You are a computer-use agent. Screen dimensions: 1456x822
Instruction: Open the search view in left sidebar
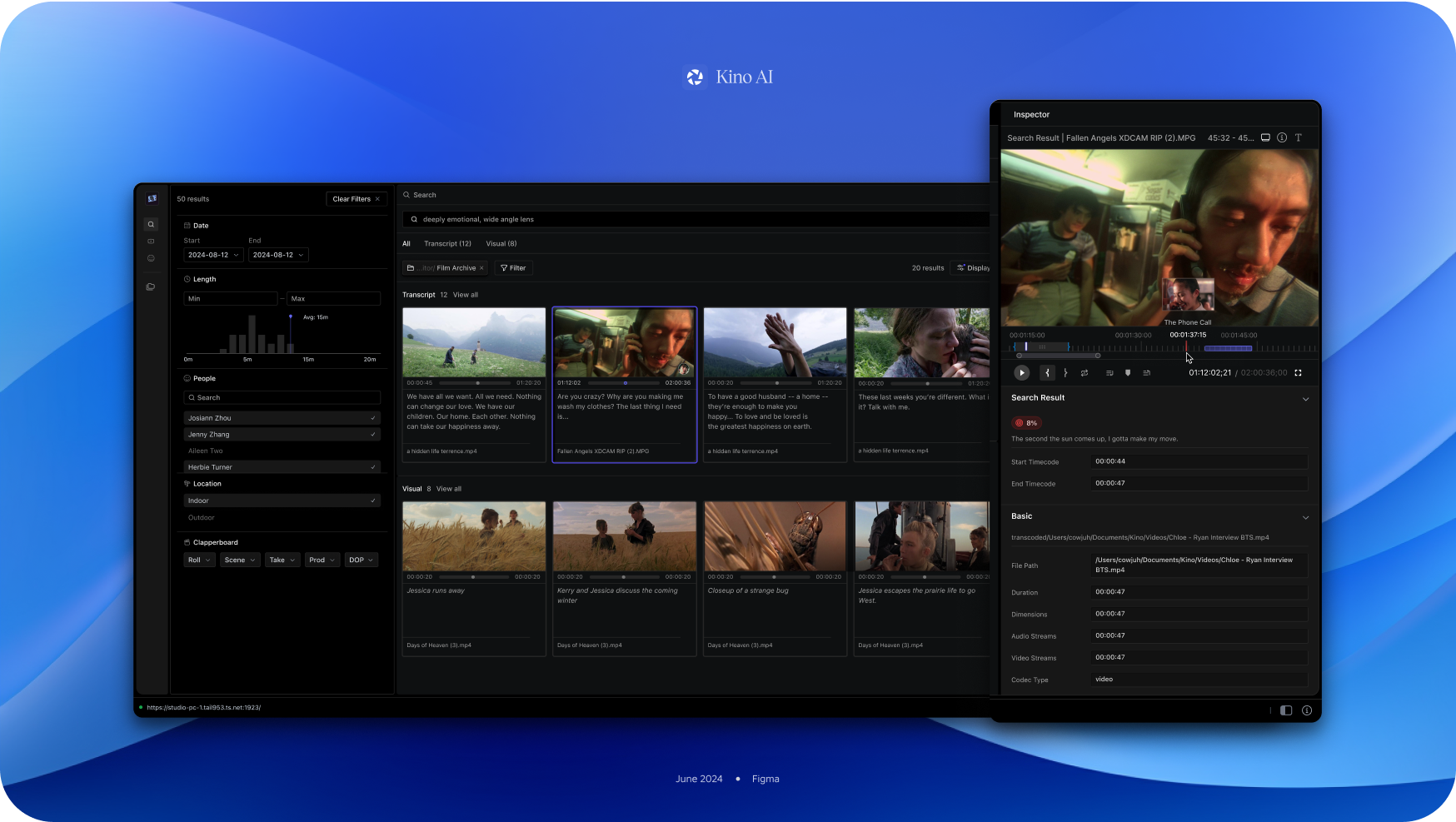pos(151,224)
